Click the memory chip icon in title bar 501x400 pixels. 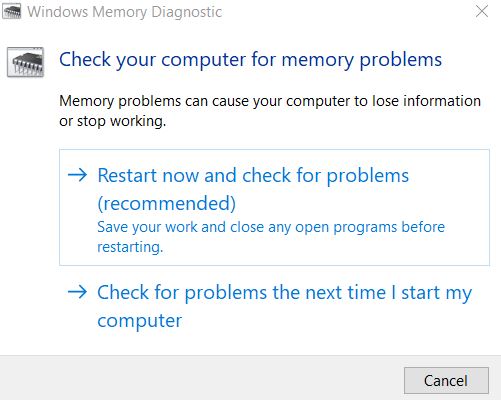tap(11, 11)
